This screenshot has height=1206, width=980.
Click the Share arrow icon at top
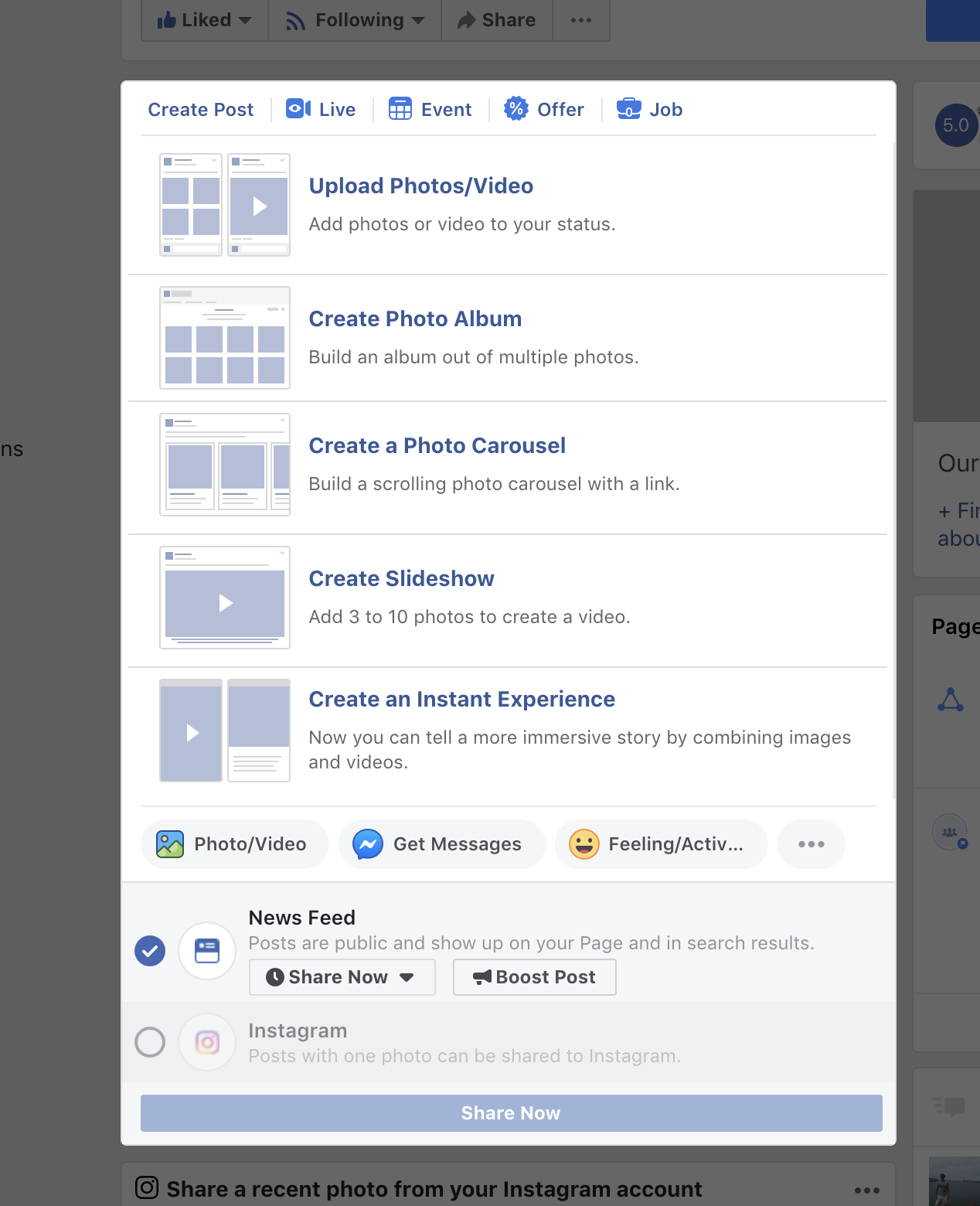click(466, 20)
